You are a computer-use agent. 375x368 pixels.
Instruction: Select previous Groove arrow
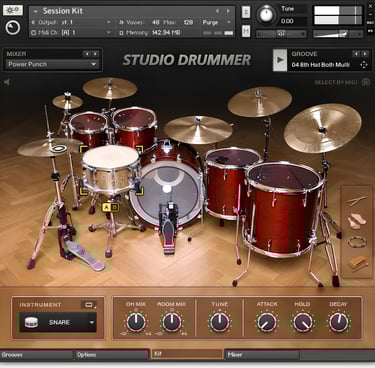tap(356, 54)
